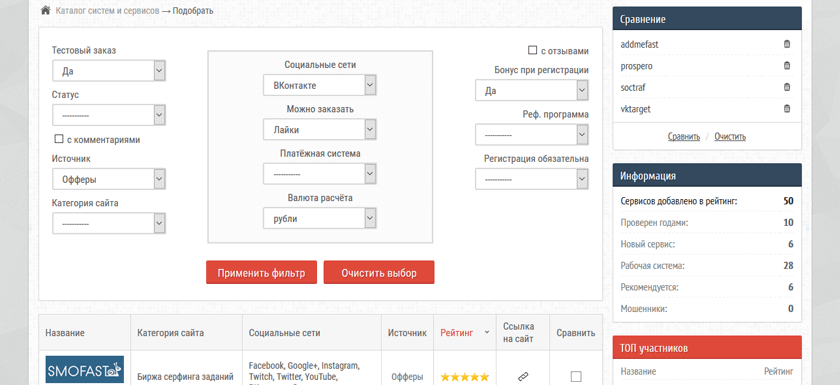Screen dimensions: 840x385
Task: Click 'Рекомендуется' info row
Action: coord(707,287)
